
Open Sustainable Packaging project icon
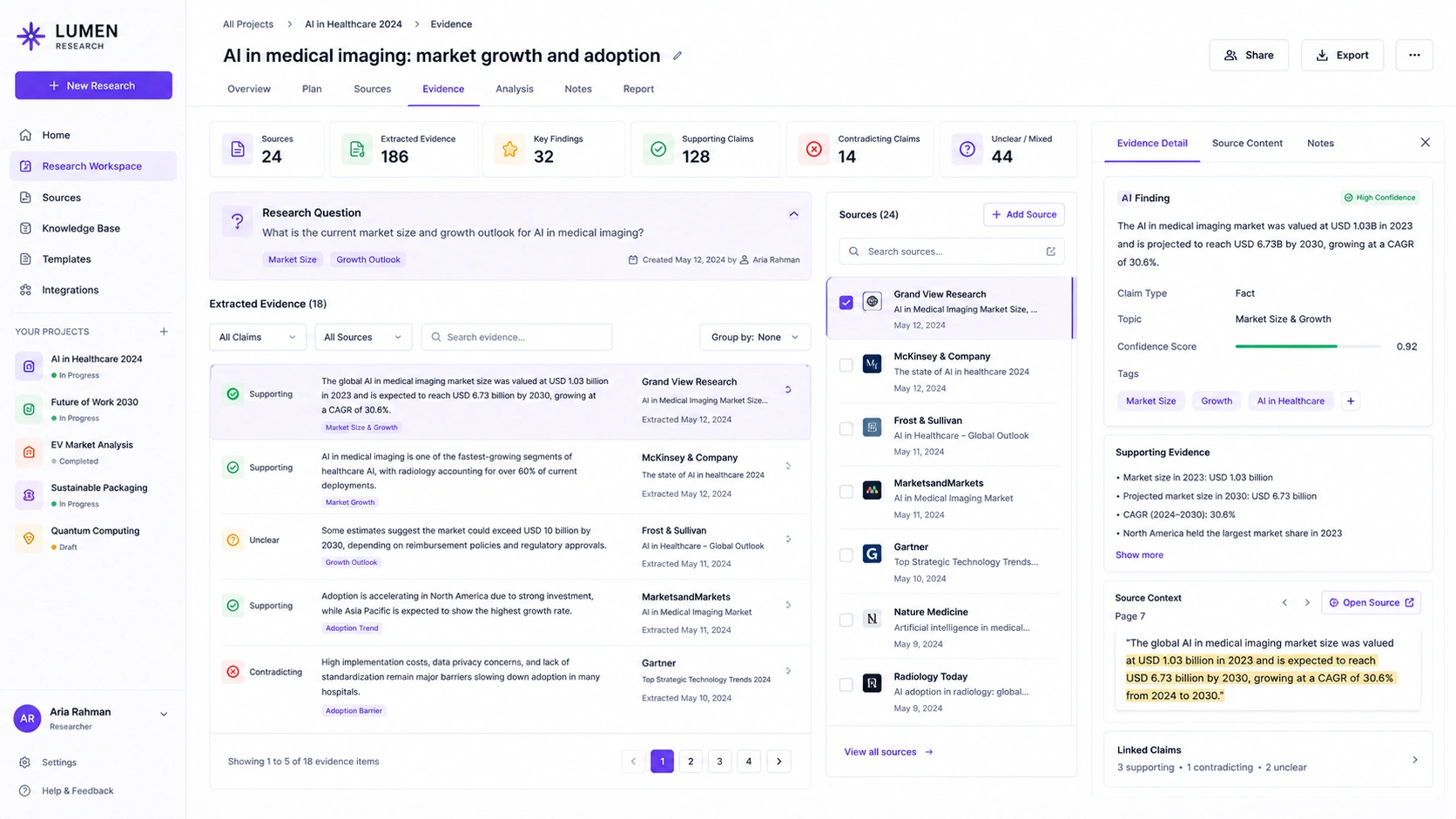29,495
